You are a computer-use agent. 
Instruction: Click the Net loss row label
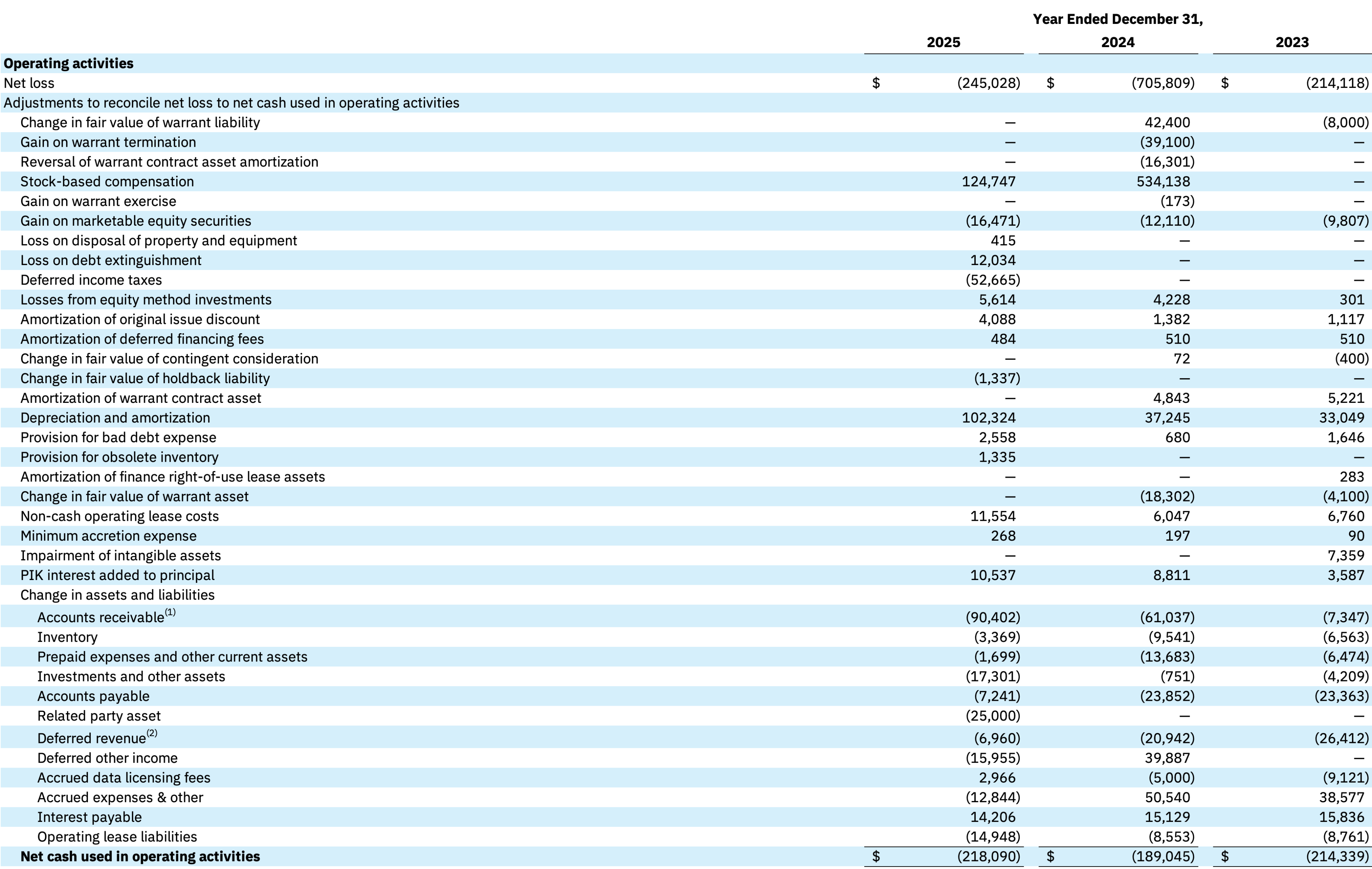(29, 83)
